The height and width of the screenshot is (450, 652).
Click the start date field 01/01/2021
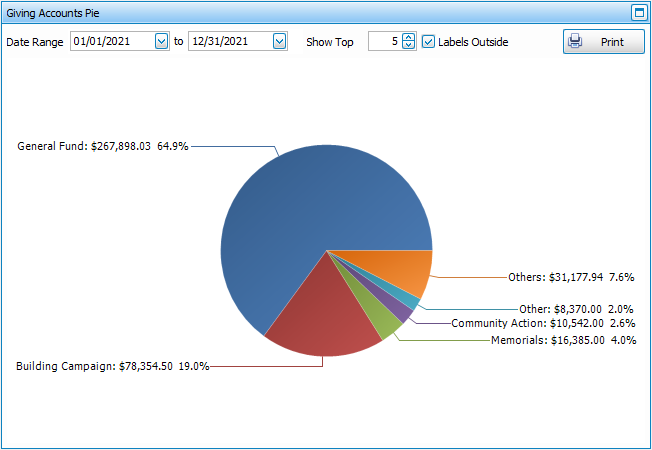coord(111,42)
